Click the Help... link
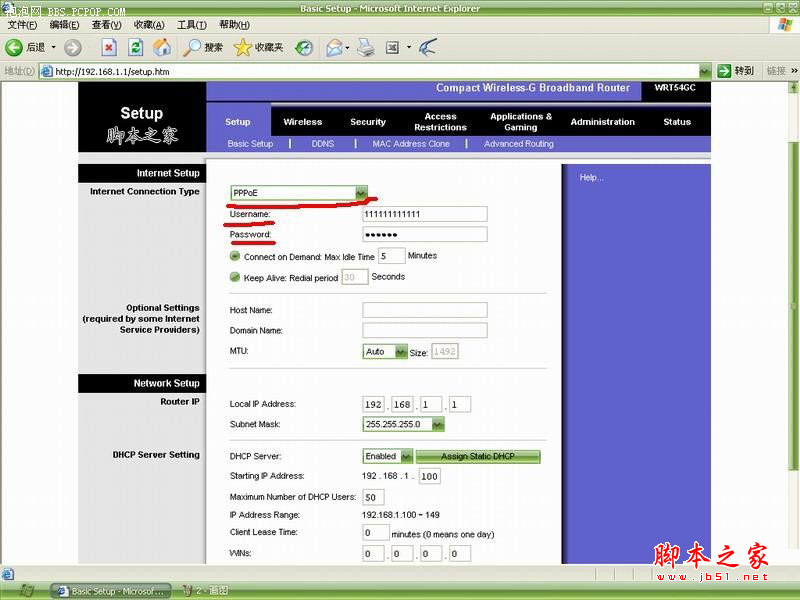The height and width of the screenshot is (600, 800). click(x=591, y=178)
